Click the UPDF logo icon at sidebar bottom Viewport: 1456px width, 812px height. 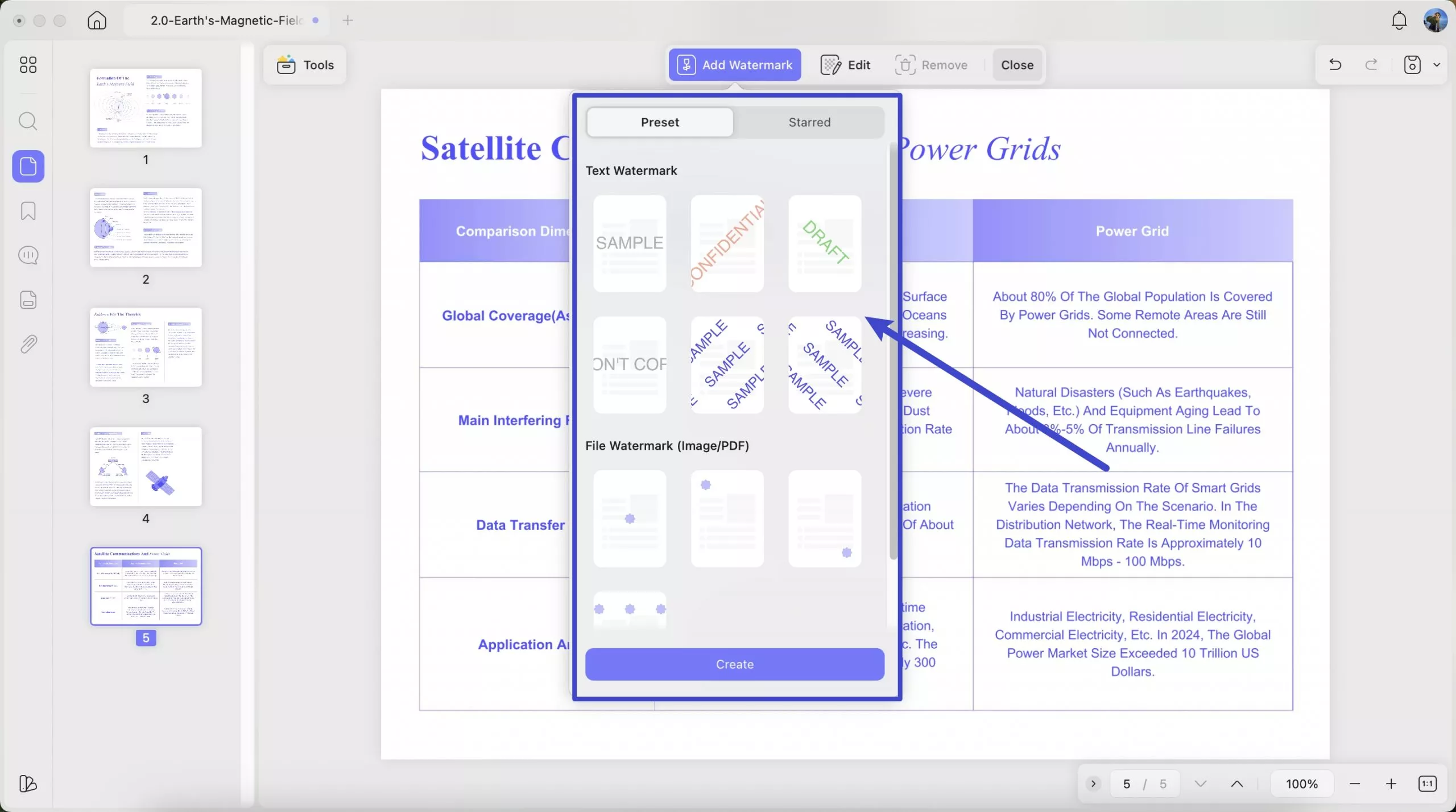[x=28, y=784]
